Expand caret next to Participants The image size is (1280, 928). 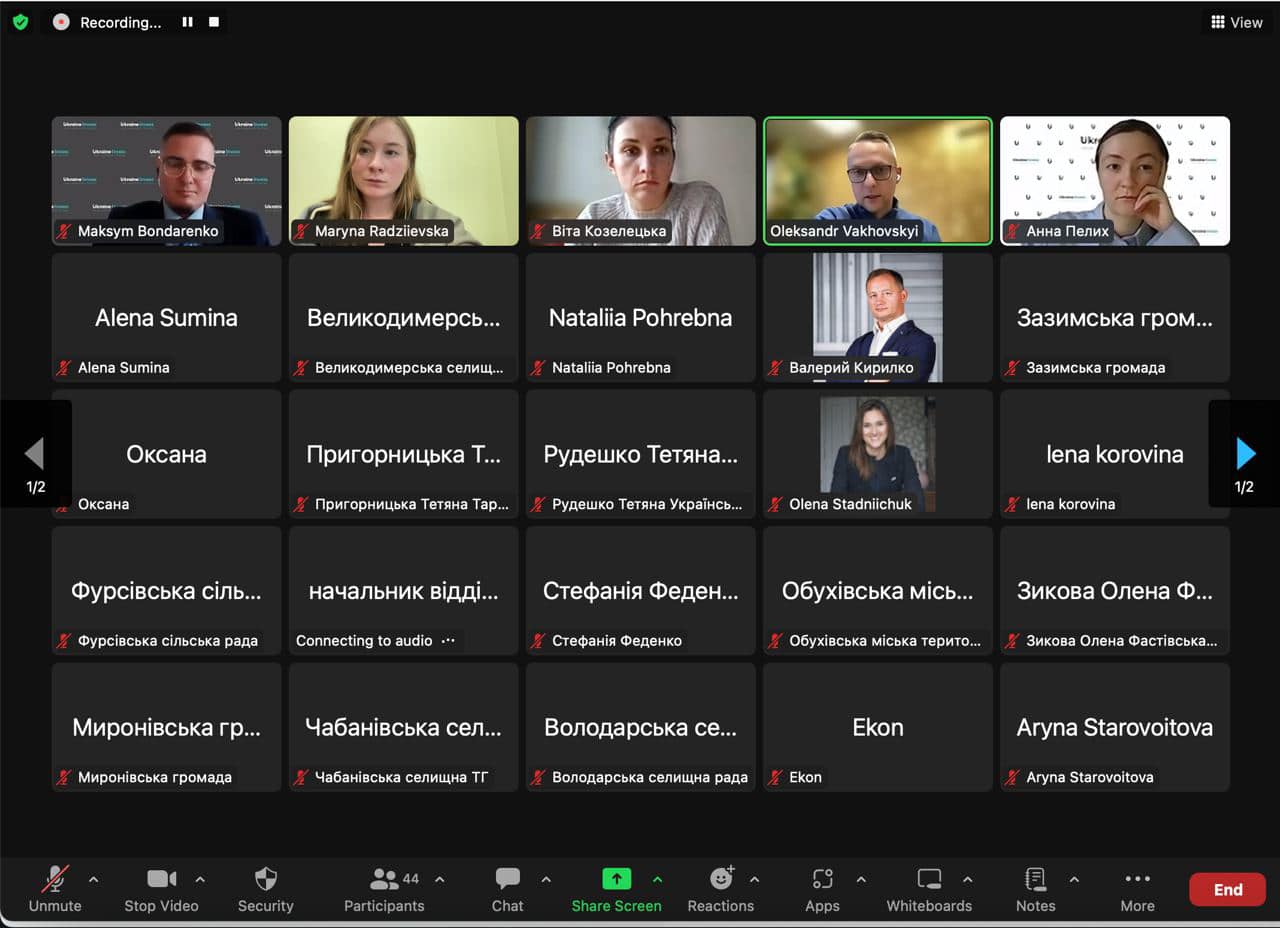439,880
